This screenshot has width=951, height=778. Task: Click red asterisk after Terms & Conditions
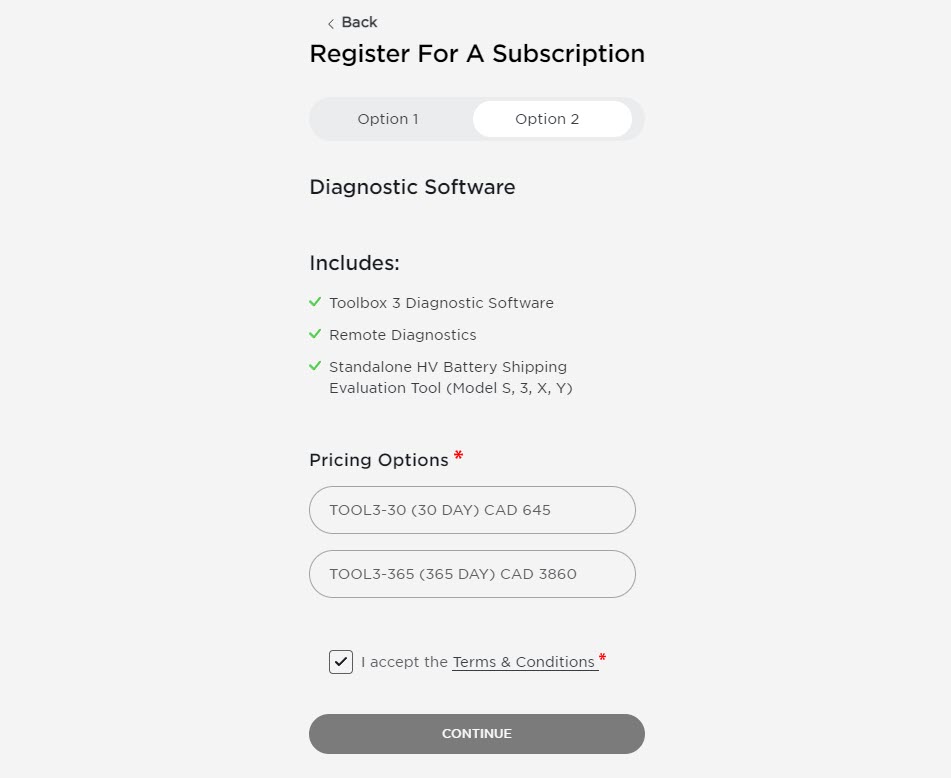pos(602,659)
